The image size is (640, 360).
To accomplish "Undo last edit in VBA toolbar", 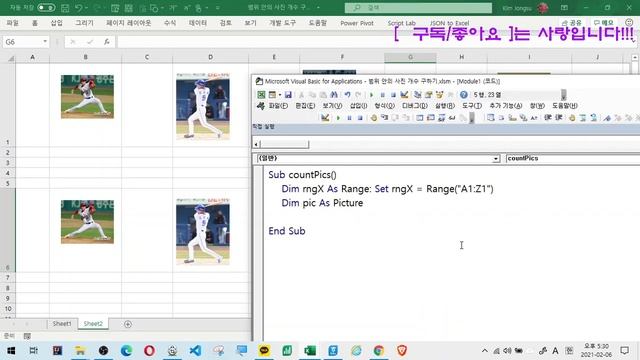I will coord(347,95).
